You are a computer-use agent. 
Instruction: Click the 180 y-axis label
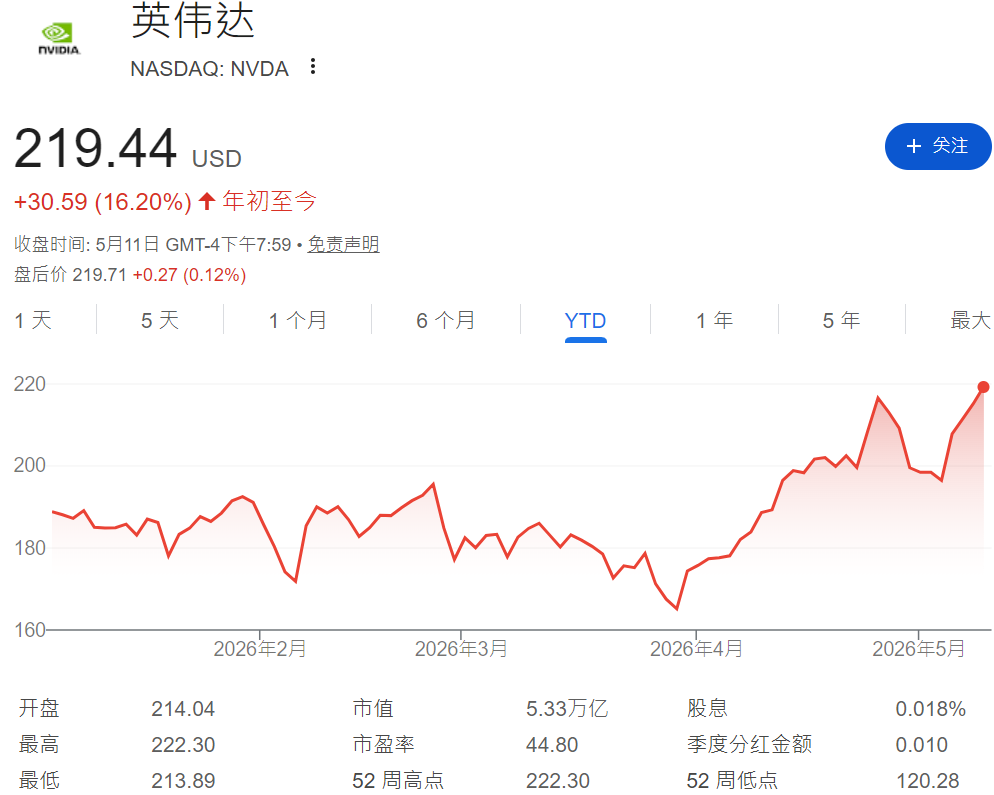(x=30, y=548)
